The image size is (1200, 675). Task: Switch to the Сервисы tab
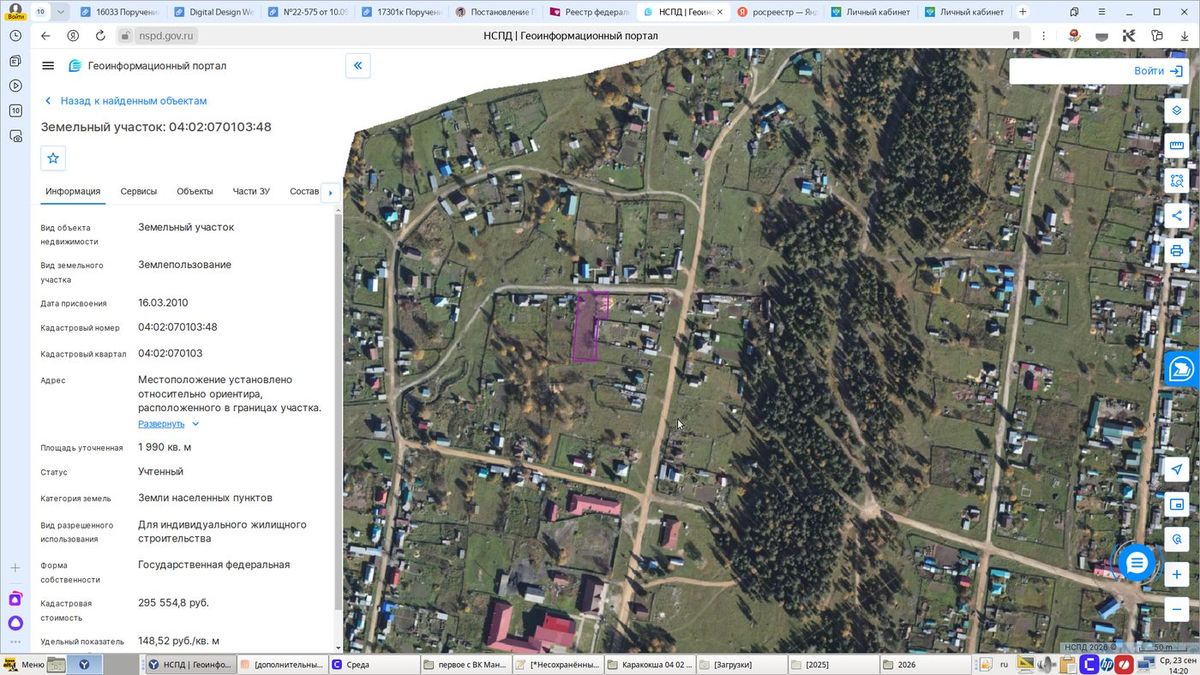138,191
